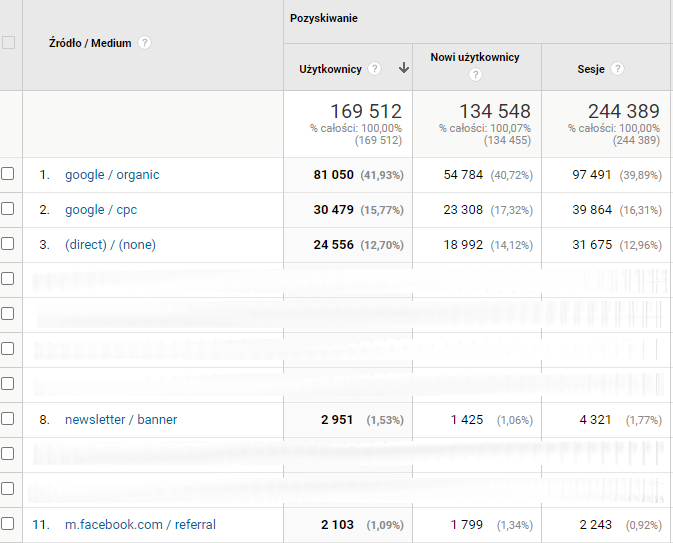Screen dimensions: 673x543
Task: Check the newsletter / banner row checkbox
Action: point(8,419)
